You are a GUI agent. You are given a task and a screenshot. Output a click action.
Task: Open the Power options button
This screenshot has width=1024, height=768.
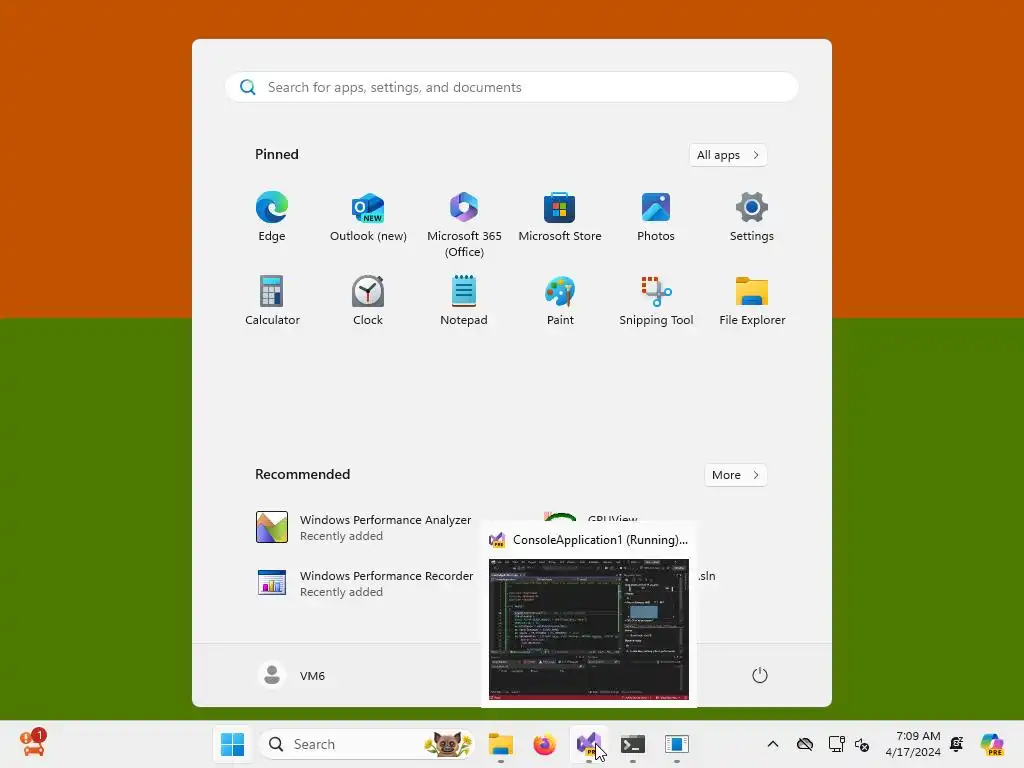pyautogui.click(x=760, y=675)
